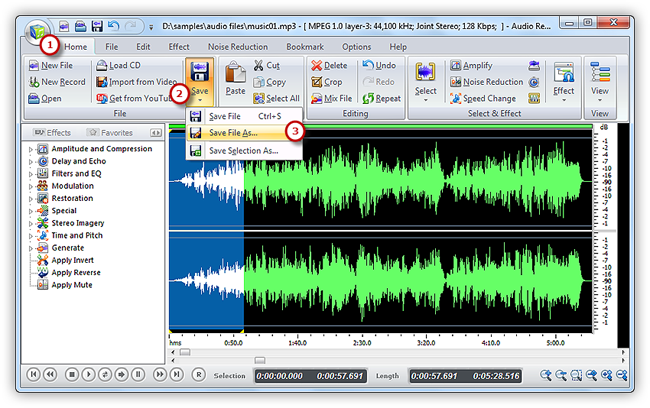Select Apply Invert effect

click(x=73, y=260)
